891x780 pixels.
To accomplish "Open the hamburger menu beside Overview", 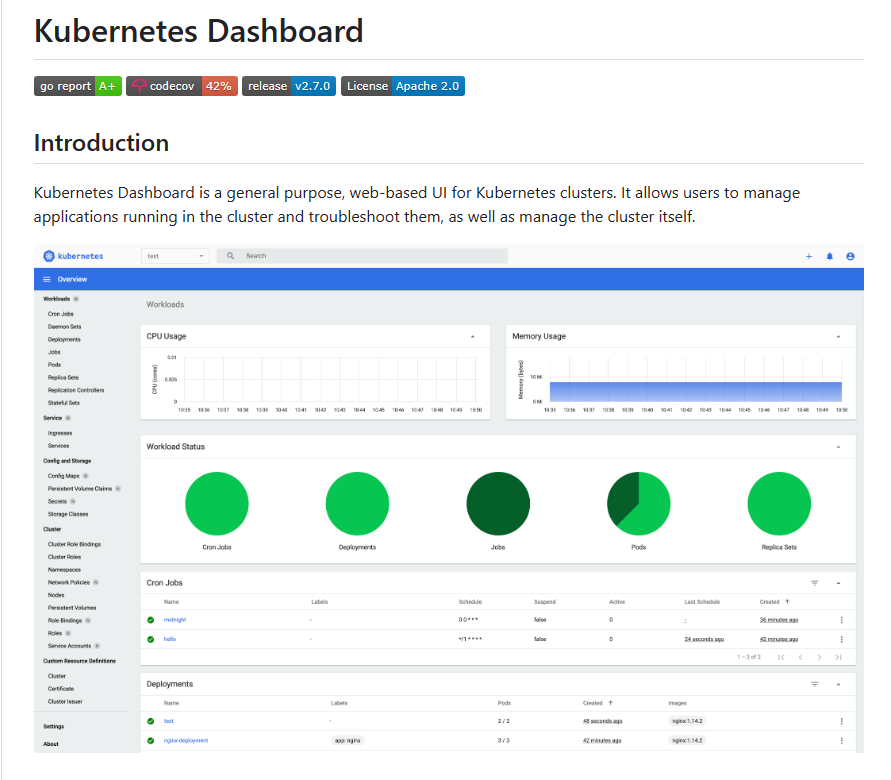I will 47,279.
